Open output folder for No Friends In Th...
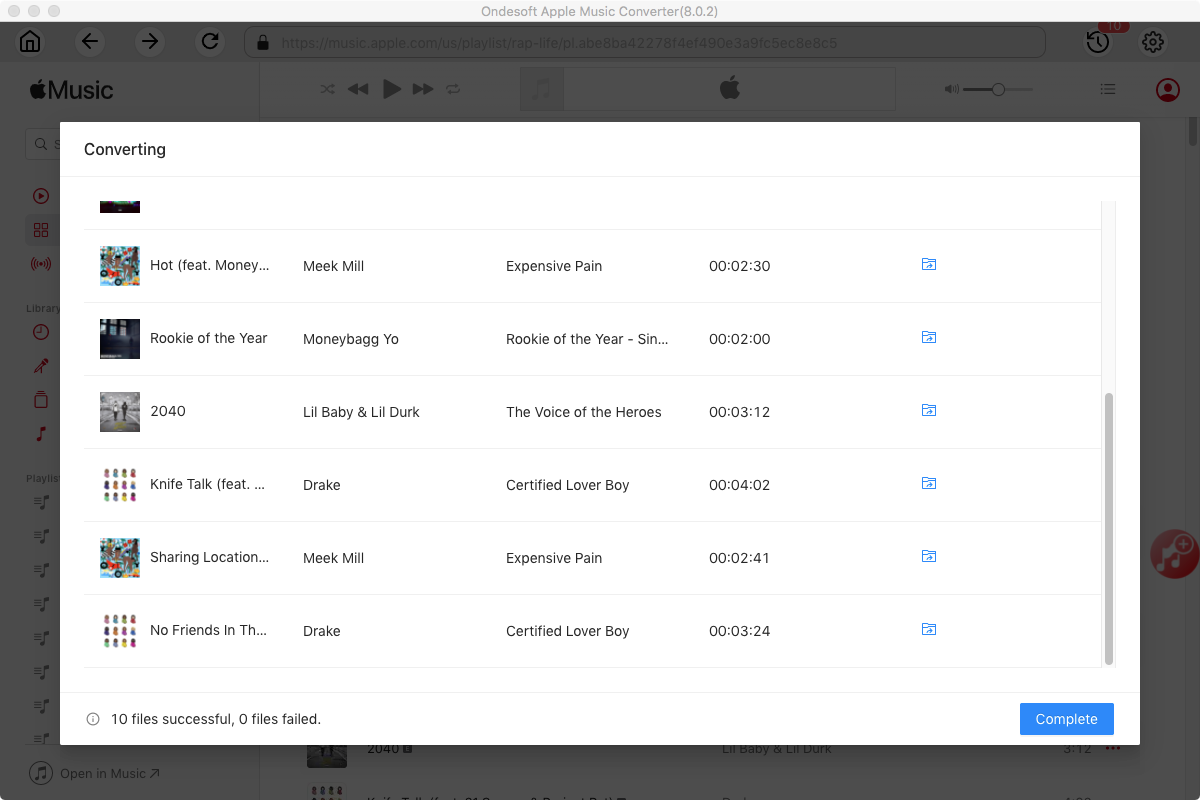1200x800 pixels. click(929, 630)
